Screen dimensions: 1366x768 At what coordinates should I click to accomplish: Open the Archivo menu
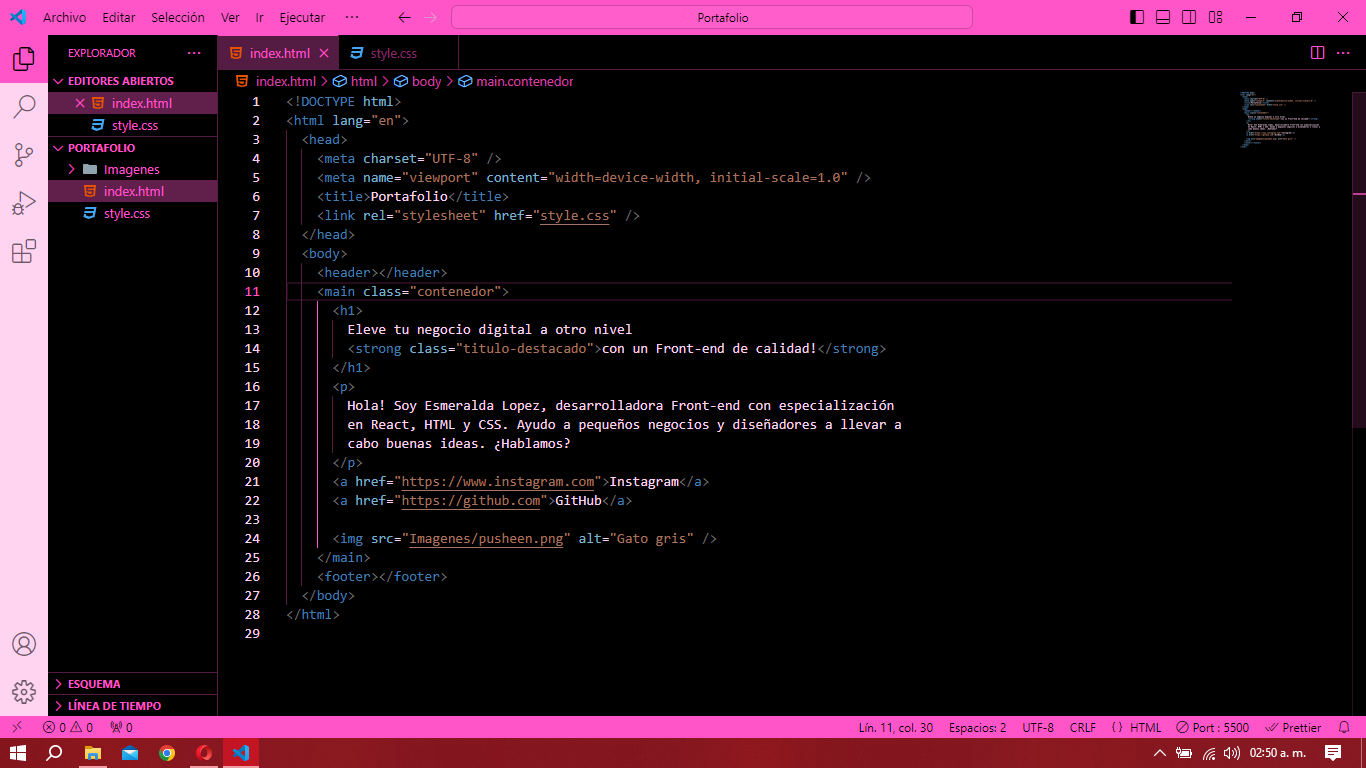pyautogui.click(x=64, y=17)
